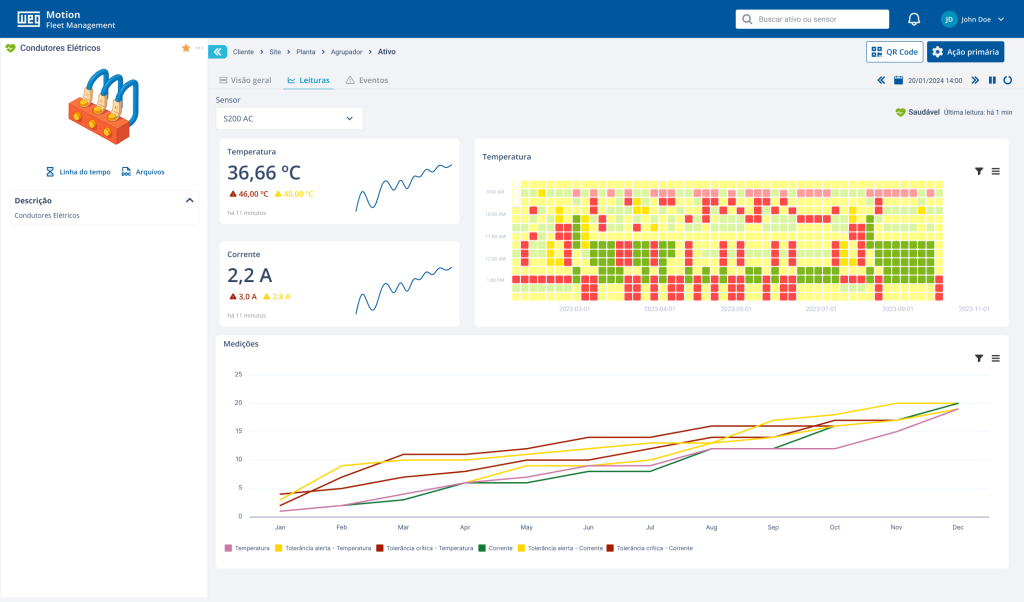This screenshot has width=1024, height=602.
Task: Pause live readings with the pause icon
Action: [x=992, y=80]
